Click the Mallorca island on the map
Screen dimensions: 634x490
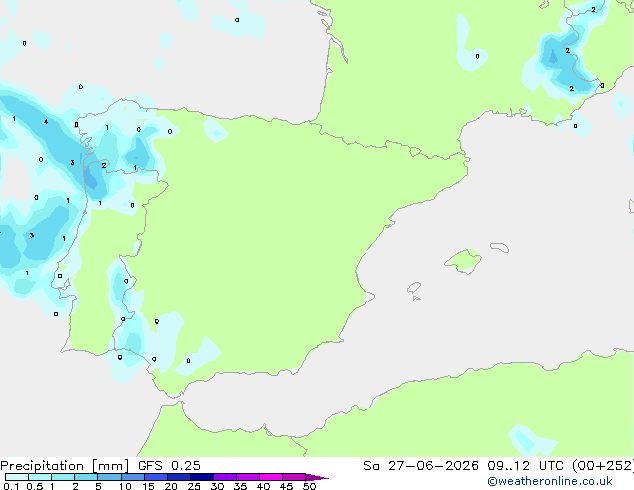(463, 261)
